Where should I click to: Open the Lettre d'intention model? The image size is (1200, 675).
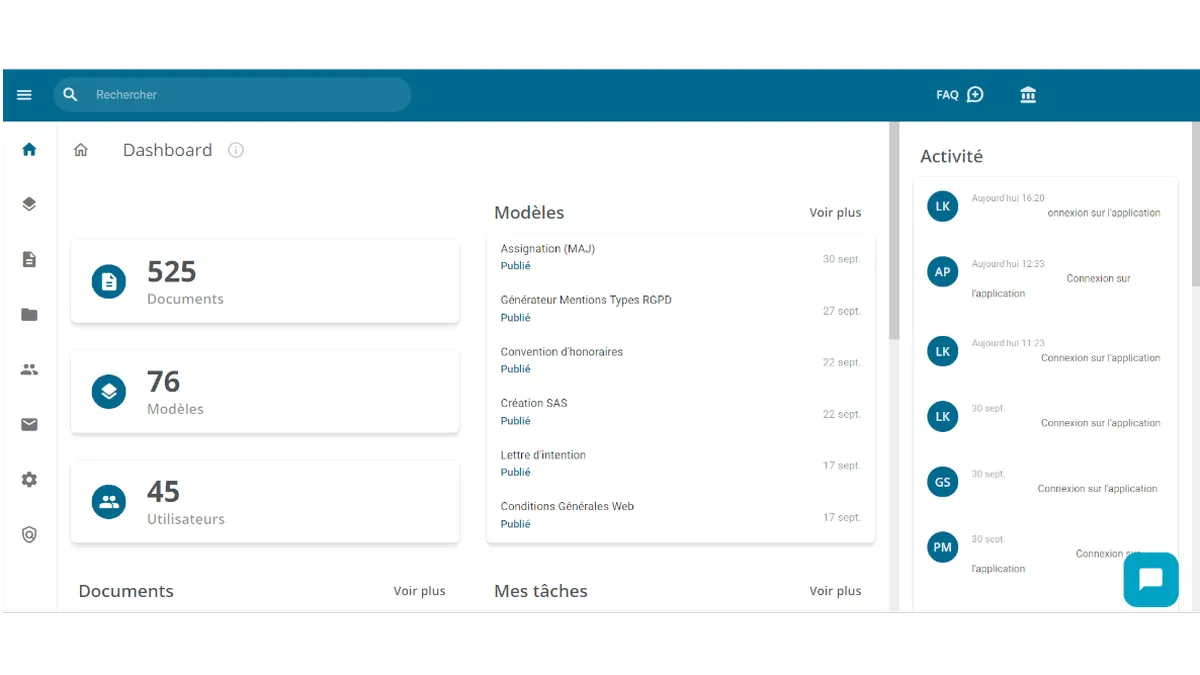point(680,464)
